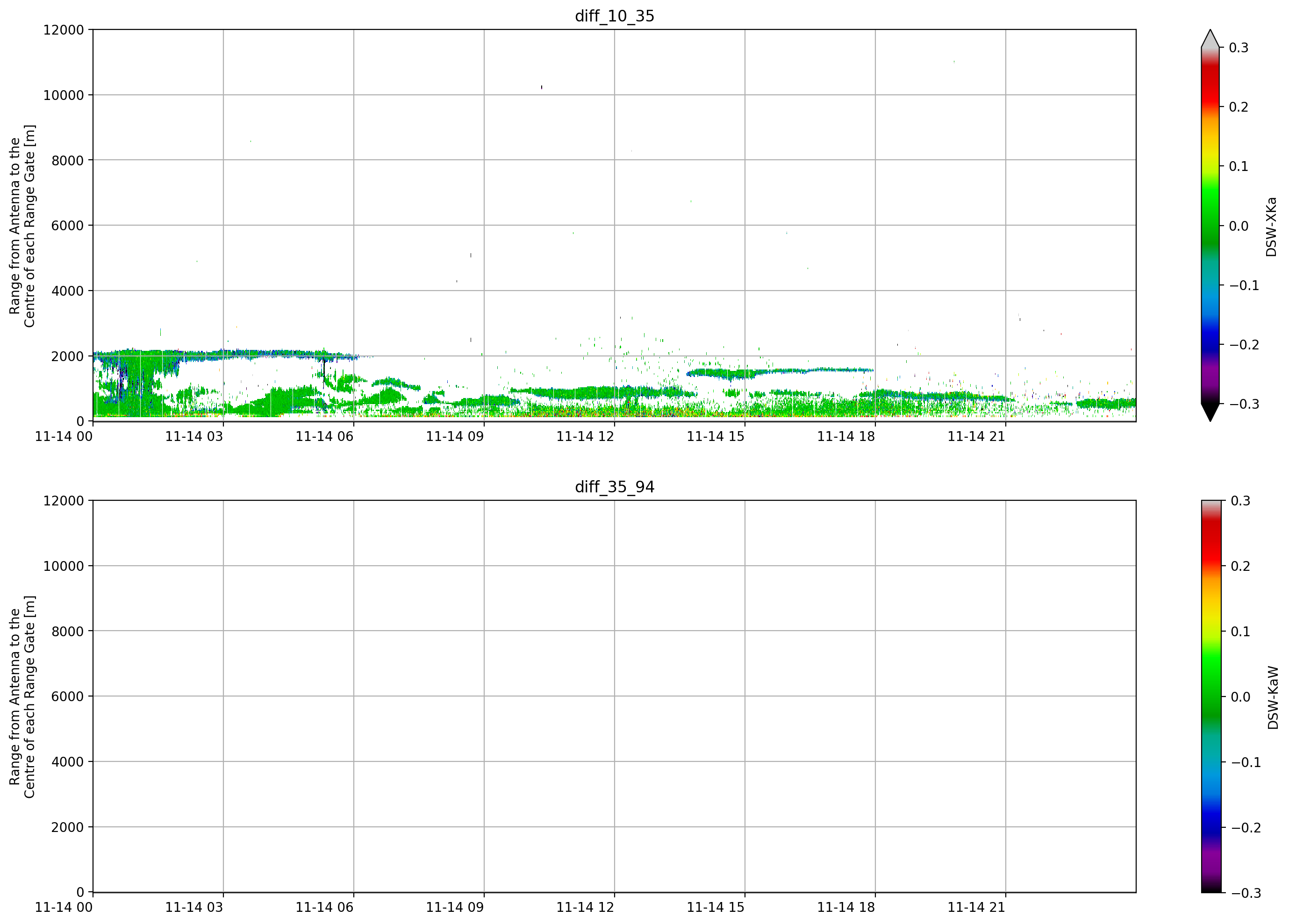
Task: Click the 11-14 00 time label under diff_35_94
Action: coord(64,907)
